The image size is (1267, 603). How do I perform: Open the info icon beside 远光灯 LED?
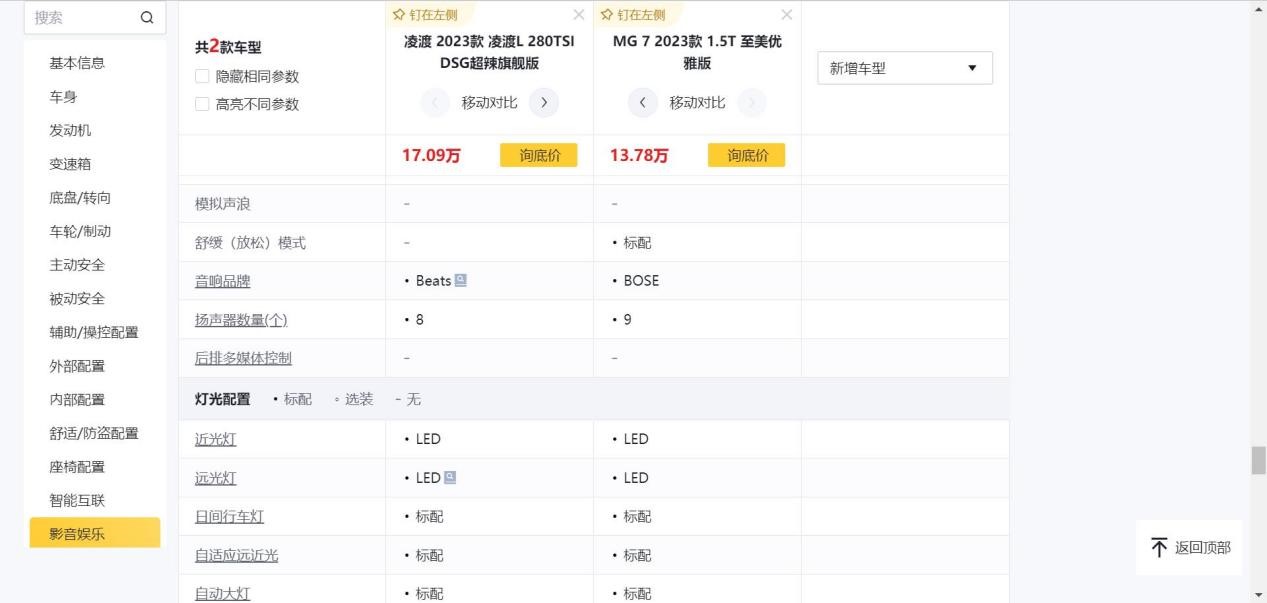[x=450, y=478]
